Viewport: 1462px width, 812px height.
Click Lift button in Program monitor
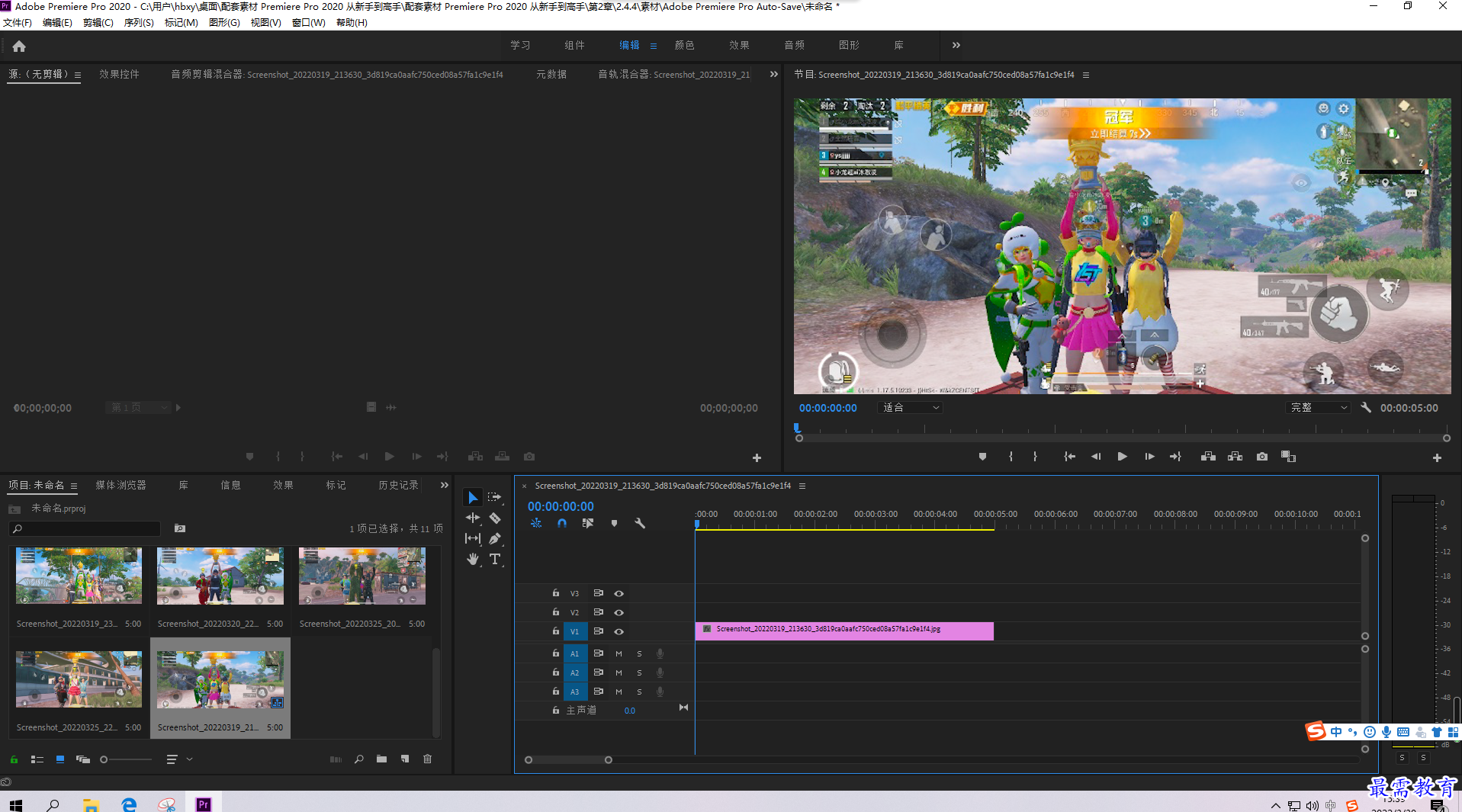[x=1208, y=457]
